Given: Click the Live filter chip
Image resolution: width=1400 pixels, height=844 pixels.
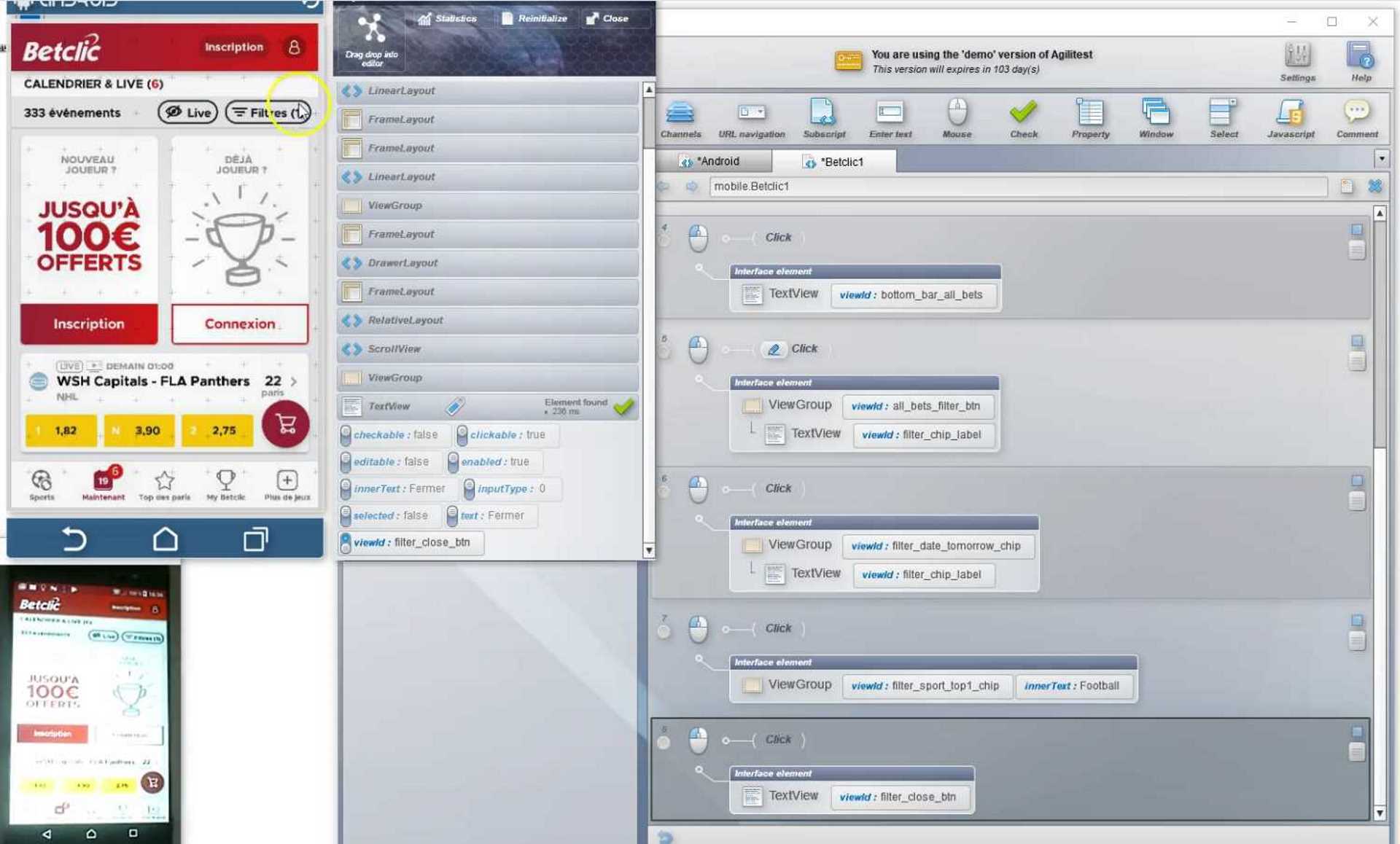Looking at the screenshot, I should (187, 112).
